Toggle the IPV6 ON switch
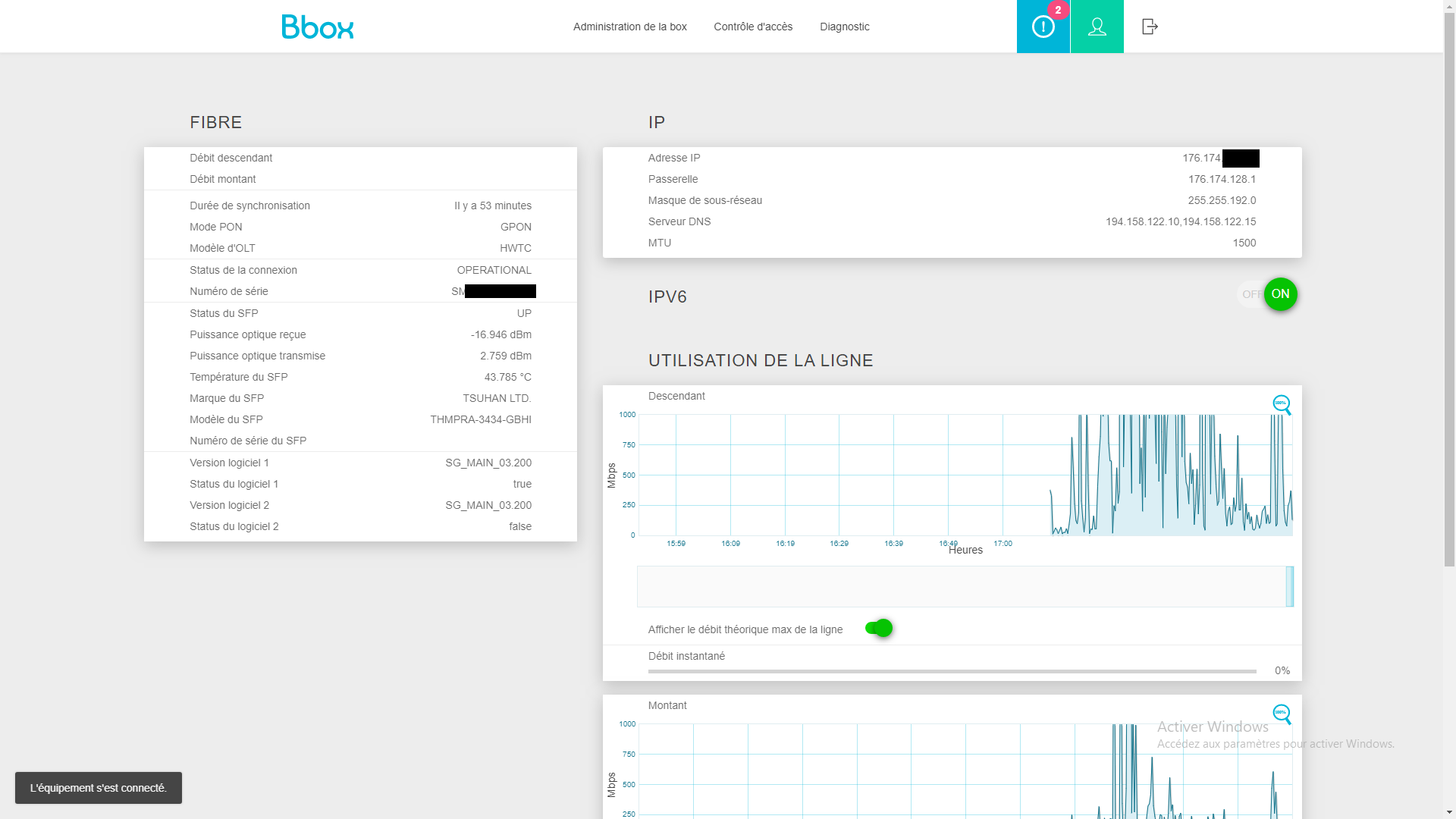Viewport: 1456px width, 819px height. point(1280,294)
